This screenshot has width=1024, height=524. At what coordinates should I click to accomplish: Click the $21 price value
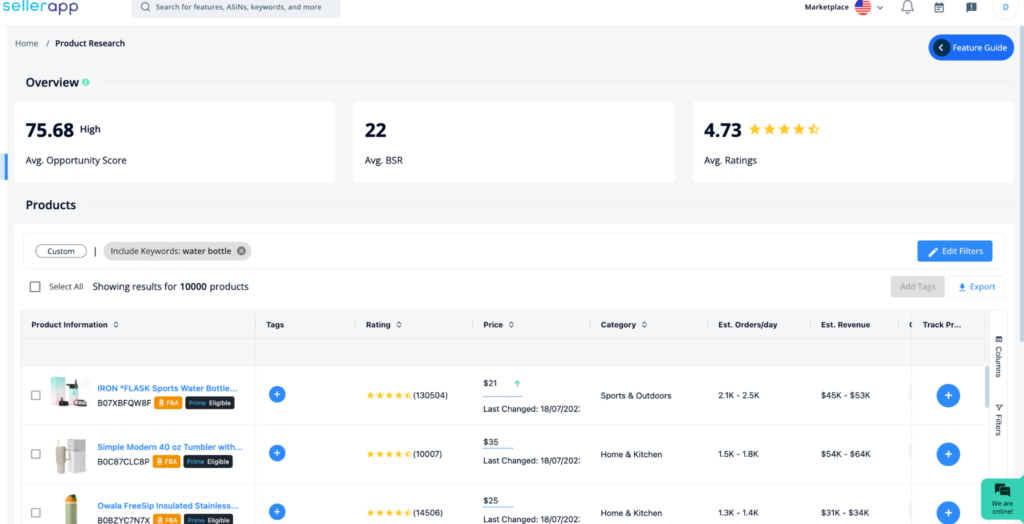(x=490, y=384)
